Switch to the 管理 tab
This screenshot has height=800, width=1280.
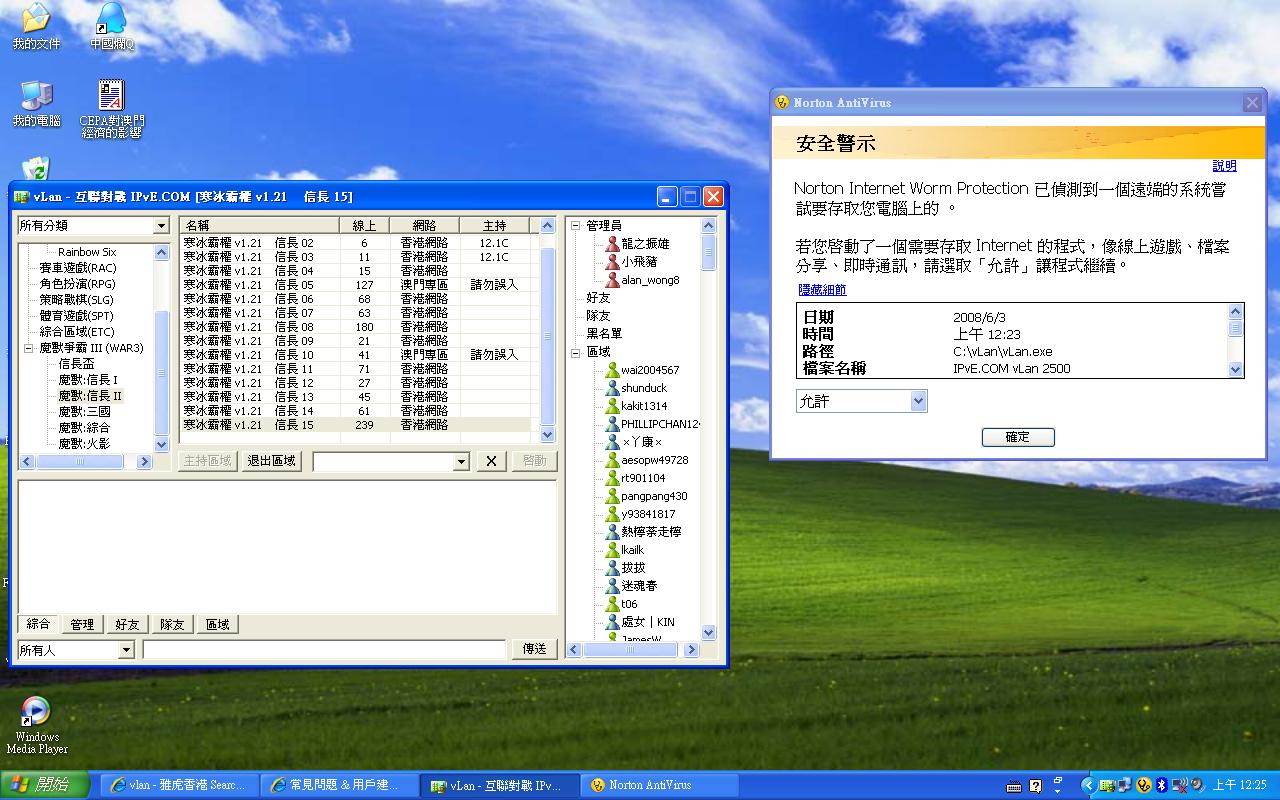click(x=82, y=623)
